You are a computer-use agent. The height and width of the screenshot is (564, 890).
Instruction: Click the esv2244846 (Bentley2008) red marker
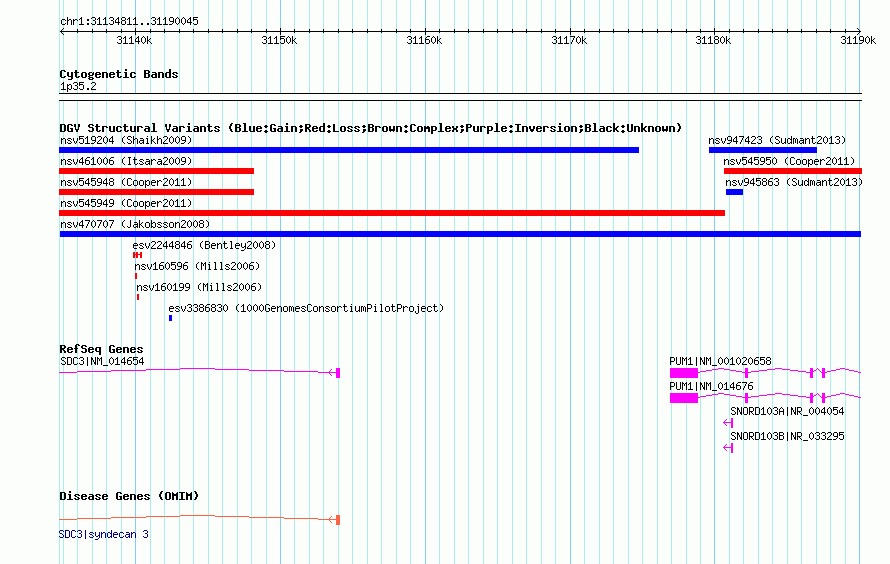(137, 255)
